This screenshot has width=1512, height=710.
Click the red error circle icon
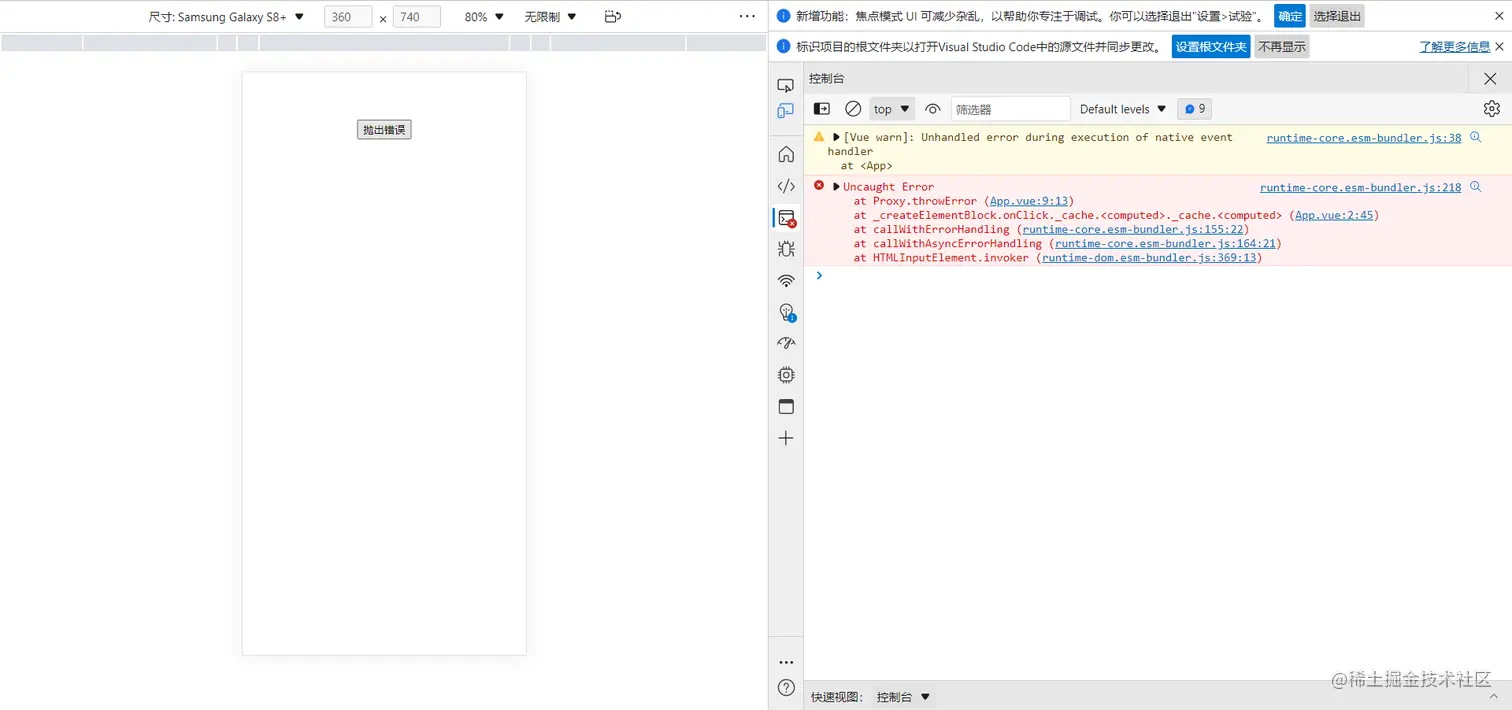pos(819,186)
